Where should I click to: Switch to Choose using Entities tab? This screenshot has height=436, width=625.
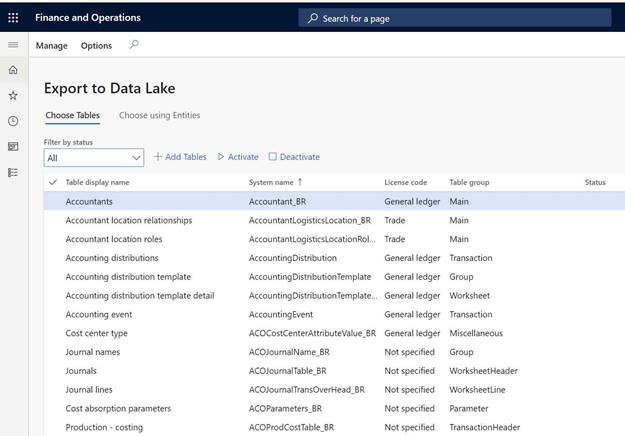click(x=159, y=115)
